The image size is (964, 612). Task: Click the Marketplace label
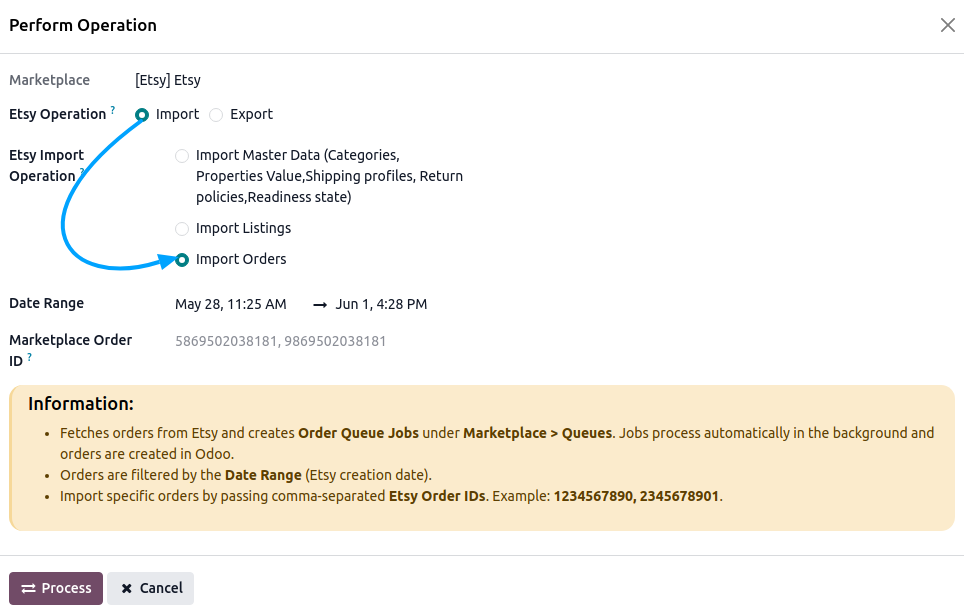point(50,81)
